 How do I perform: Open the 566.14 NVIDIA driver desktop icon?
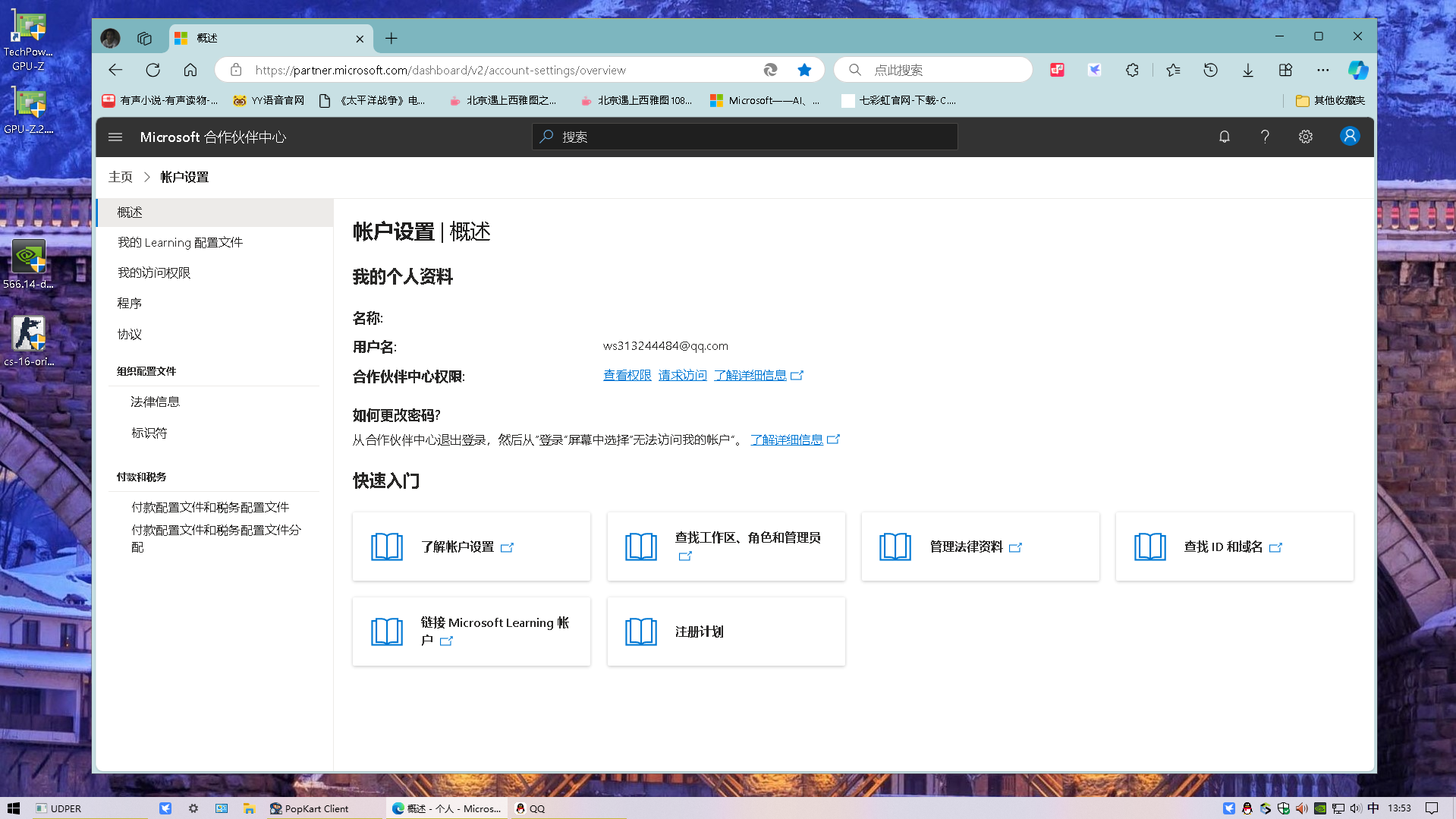pos(29,264)
